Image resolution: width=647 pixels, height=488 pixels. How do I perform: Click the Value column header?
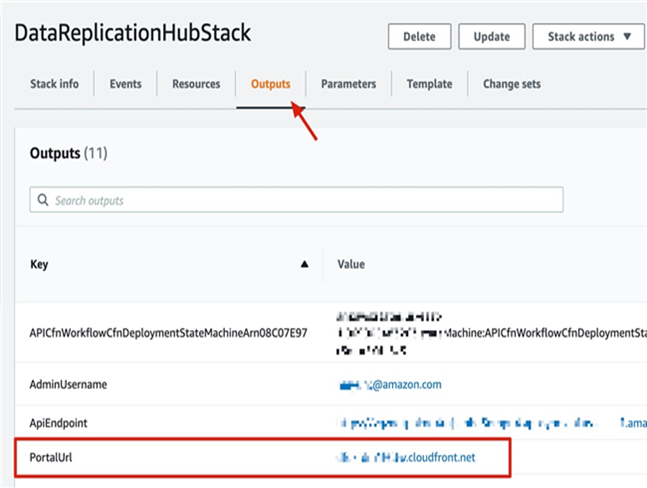coord(351,264)
